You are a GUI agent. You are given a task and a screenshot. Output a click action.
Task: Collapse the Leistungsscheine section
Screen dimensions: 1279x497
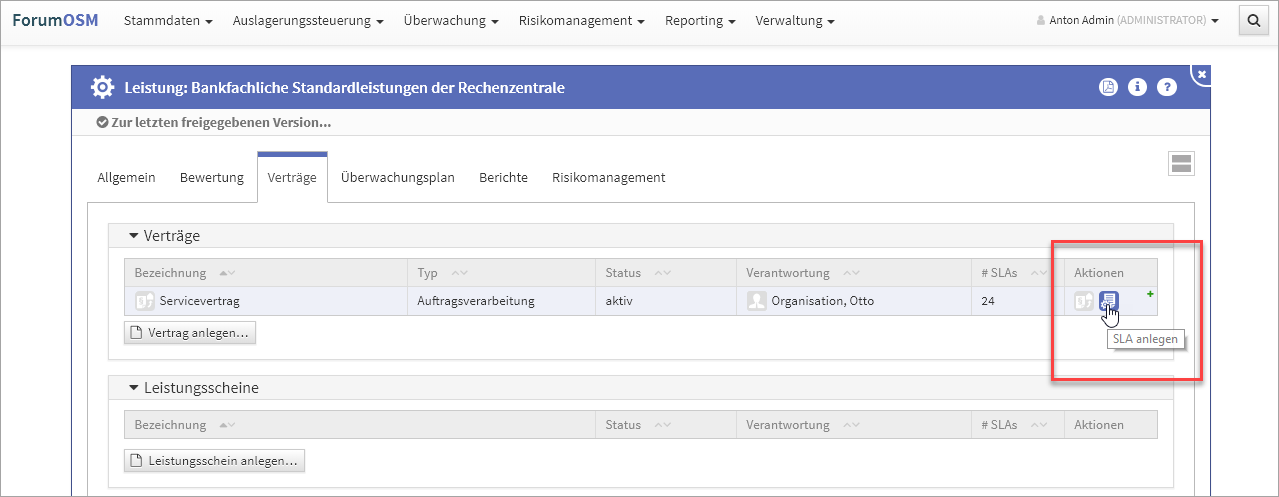(134, 388)
